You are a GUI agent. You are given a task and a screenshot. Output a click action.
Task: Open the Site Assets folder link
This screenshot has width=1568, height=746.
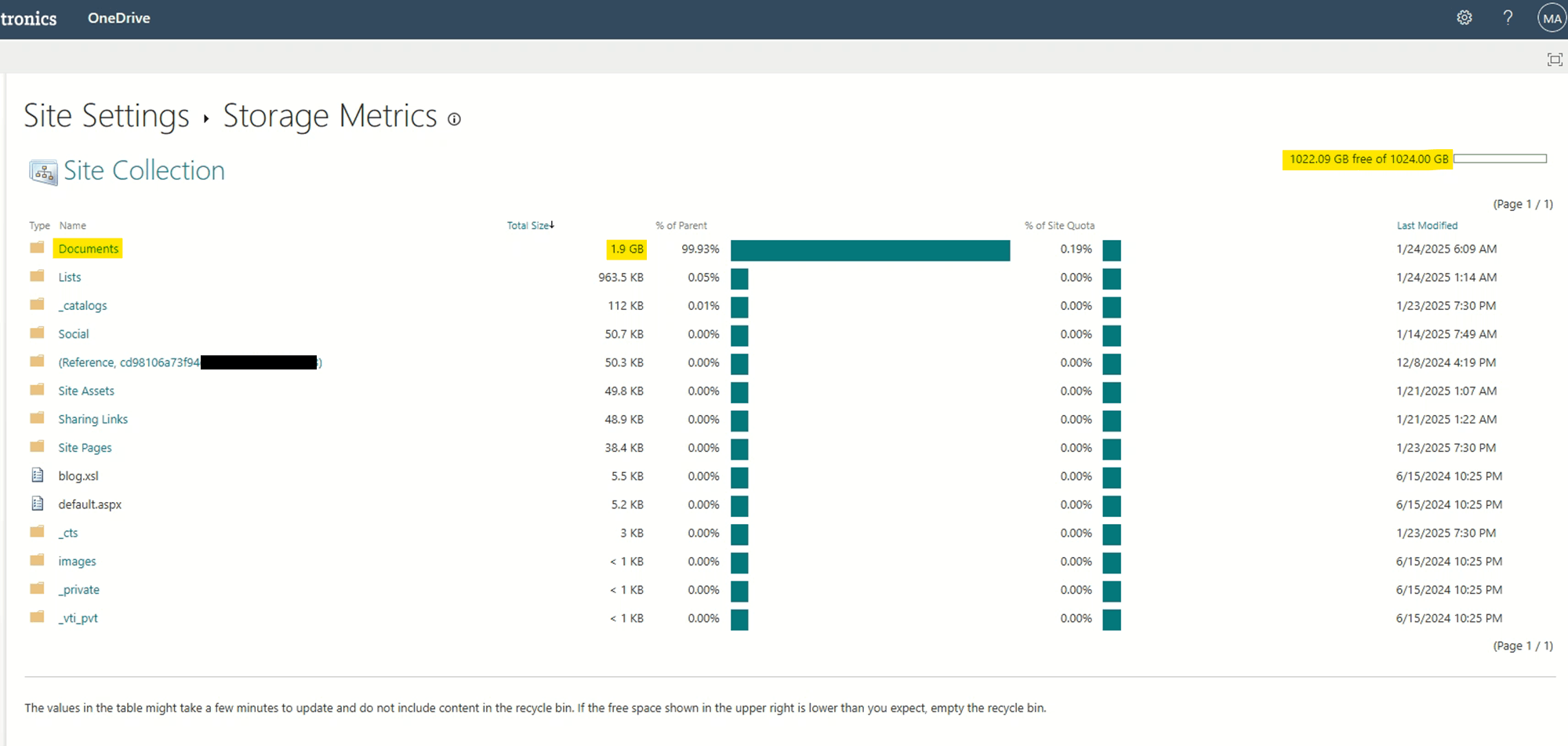pos(86,391)
